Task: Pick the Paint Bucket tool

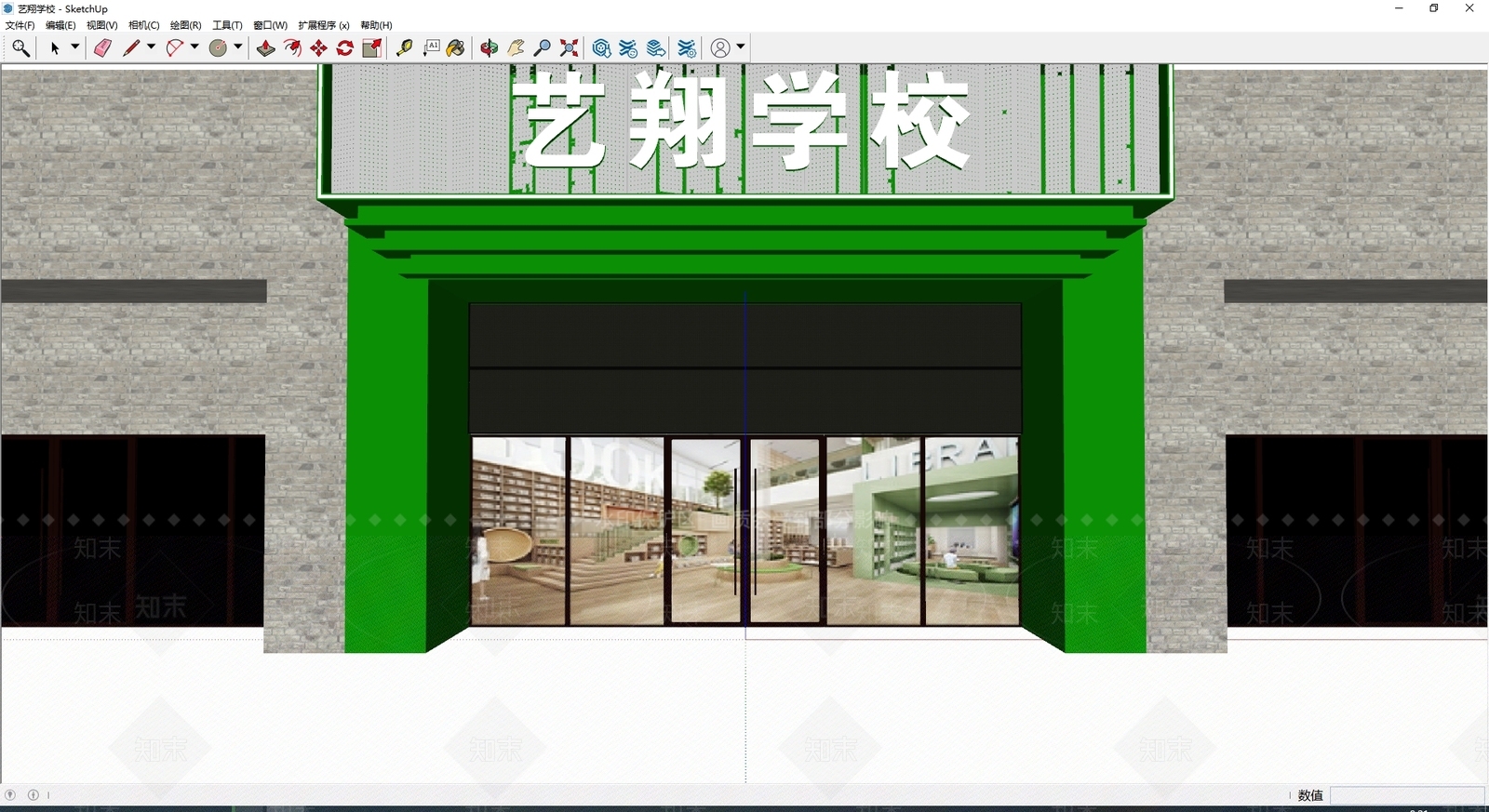Action: pos(456,48)
